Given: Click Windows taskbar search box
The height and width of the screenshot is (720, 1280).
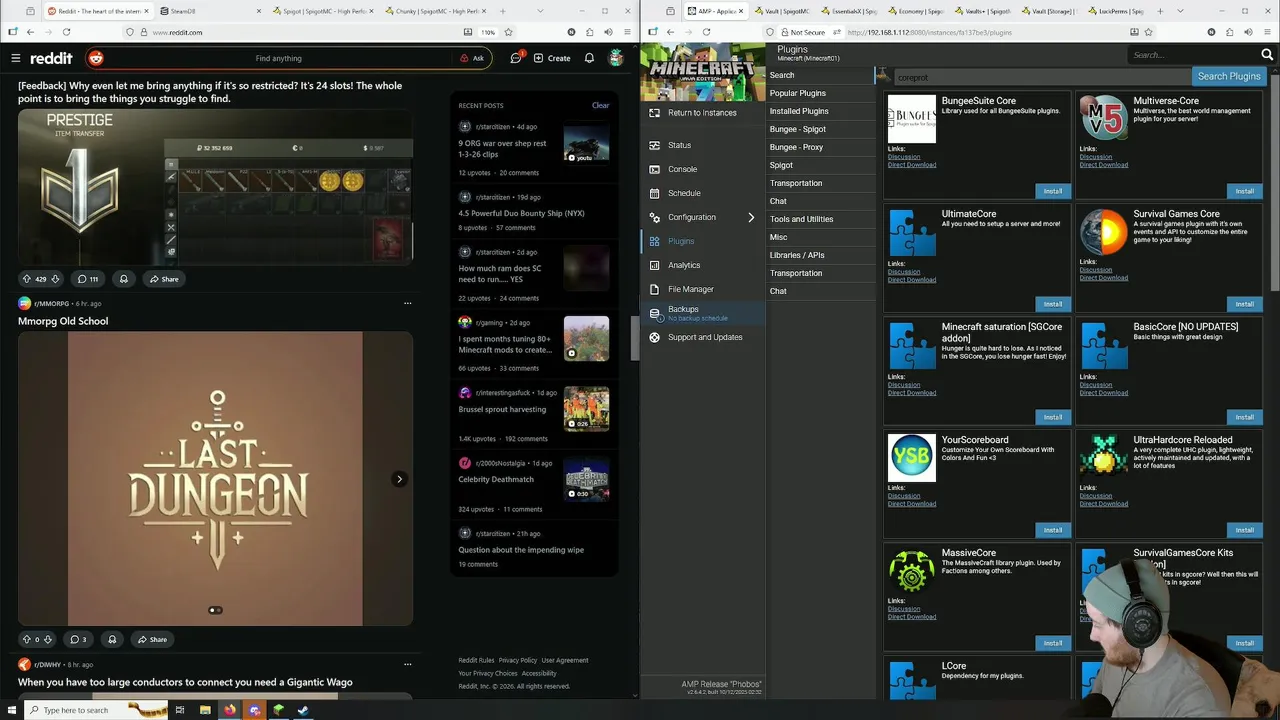Looking at the screenshot, I should [98, 710].
